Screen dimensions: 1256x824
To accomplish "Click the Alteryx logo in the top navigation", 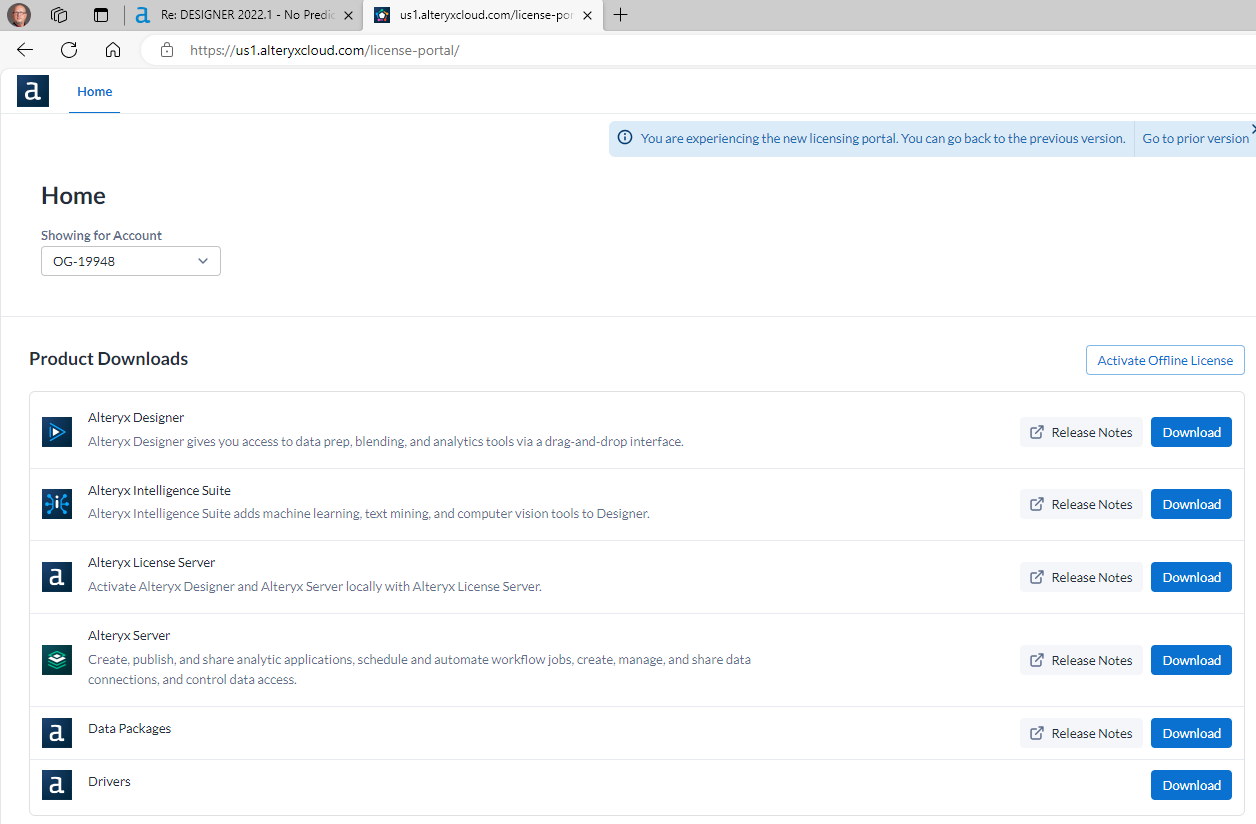I will click(32, 90).
